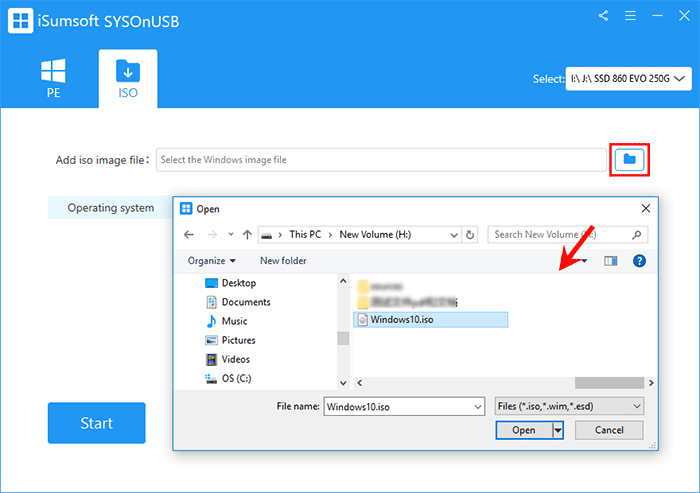The image size is (700, 493).
Task: Refresh the folder view
Action: point(470,235)
